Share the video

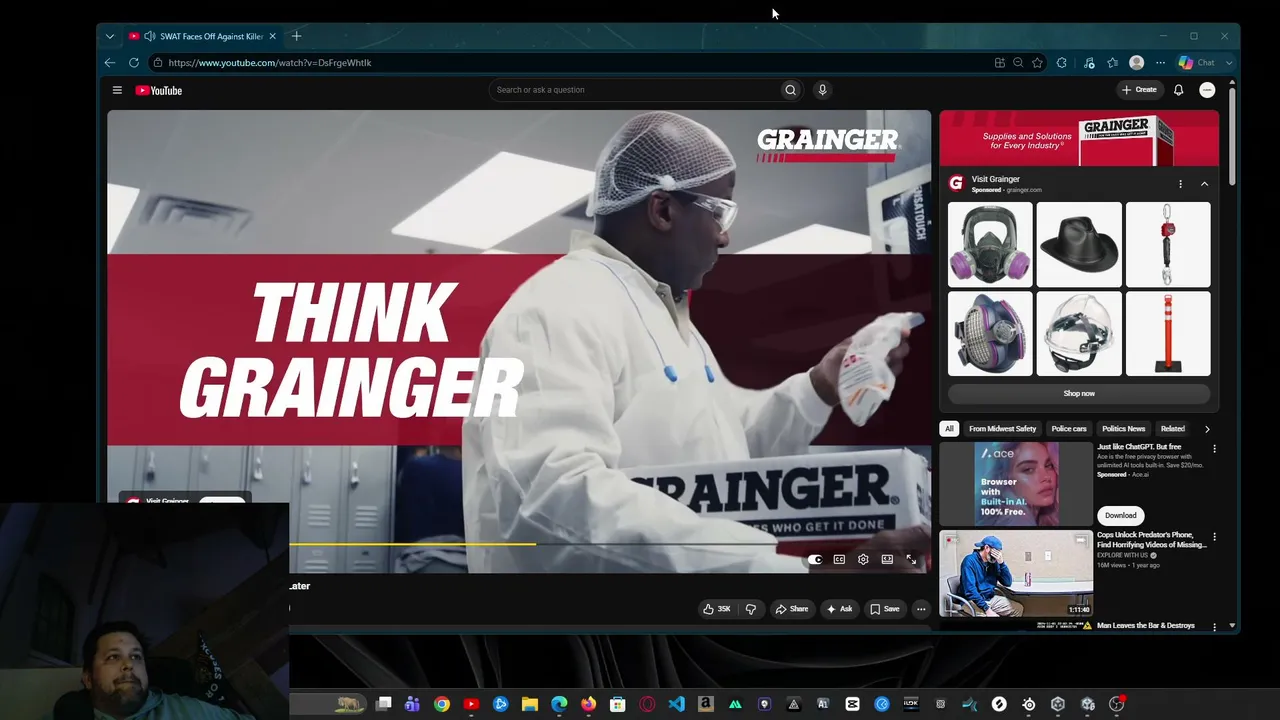(792, 609)
